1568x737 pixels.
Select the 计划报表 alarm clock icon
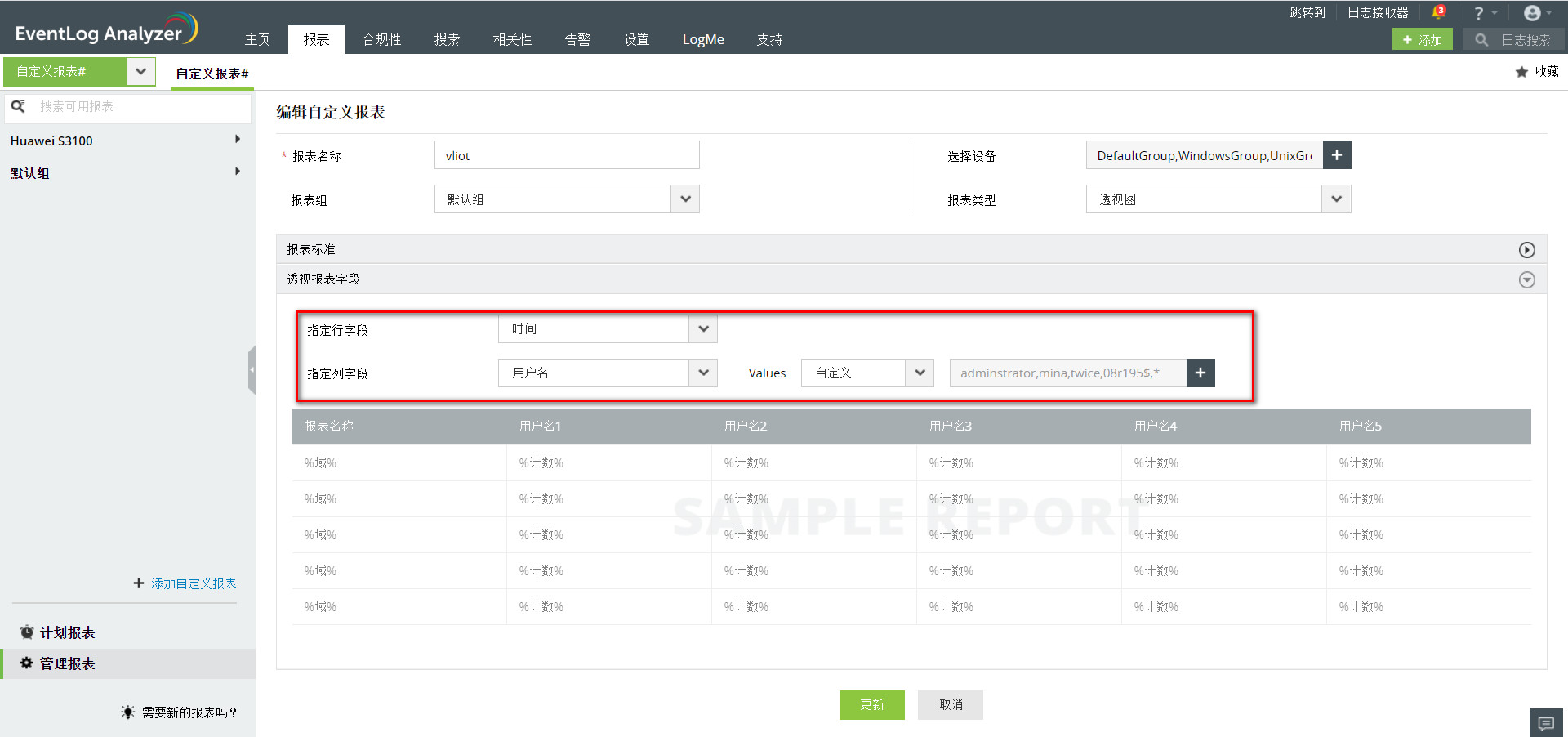(x=24, y=632)
